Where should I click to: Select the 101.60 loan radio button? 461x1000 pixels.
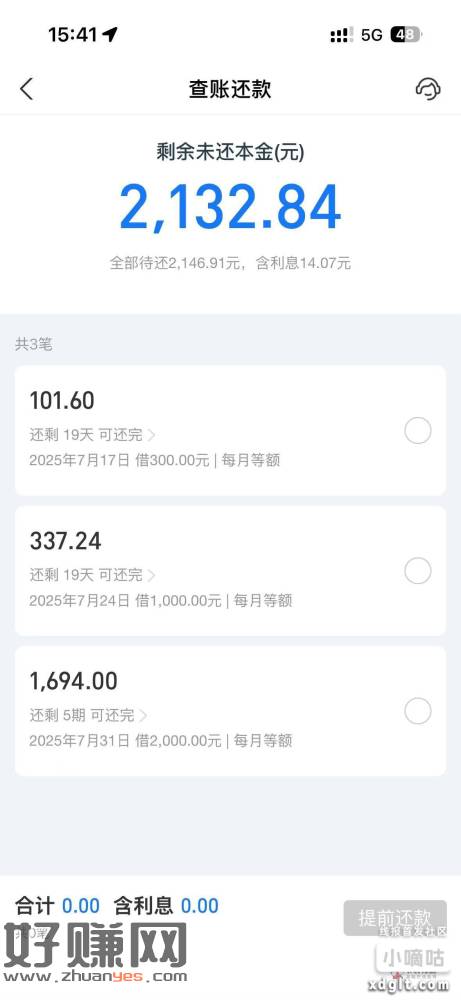pos(418,431)
